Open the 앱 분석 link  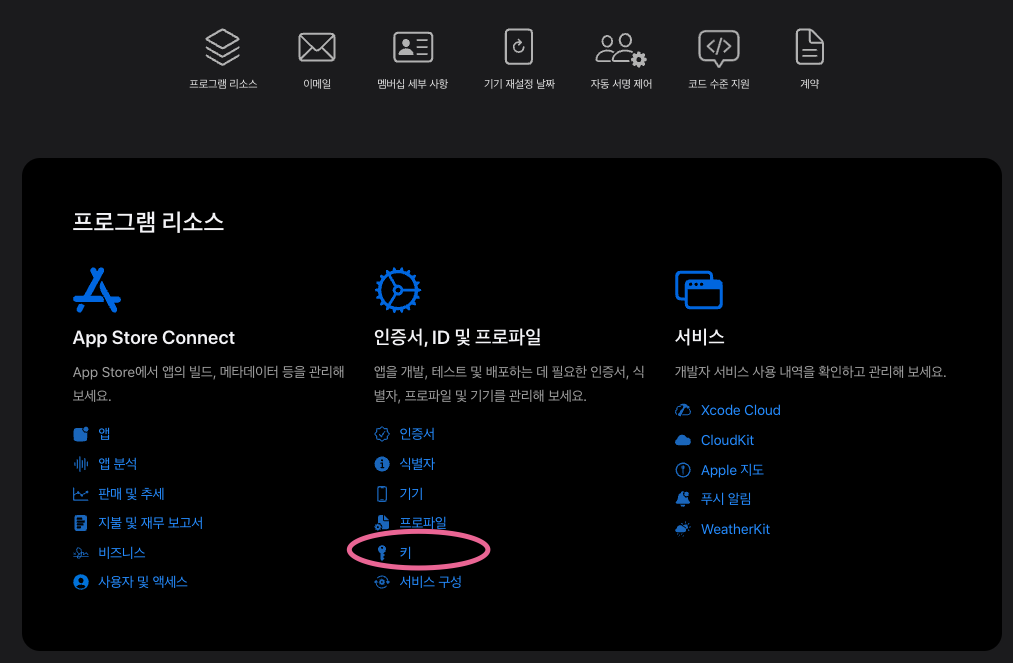(x=118, y=464)
